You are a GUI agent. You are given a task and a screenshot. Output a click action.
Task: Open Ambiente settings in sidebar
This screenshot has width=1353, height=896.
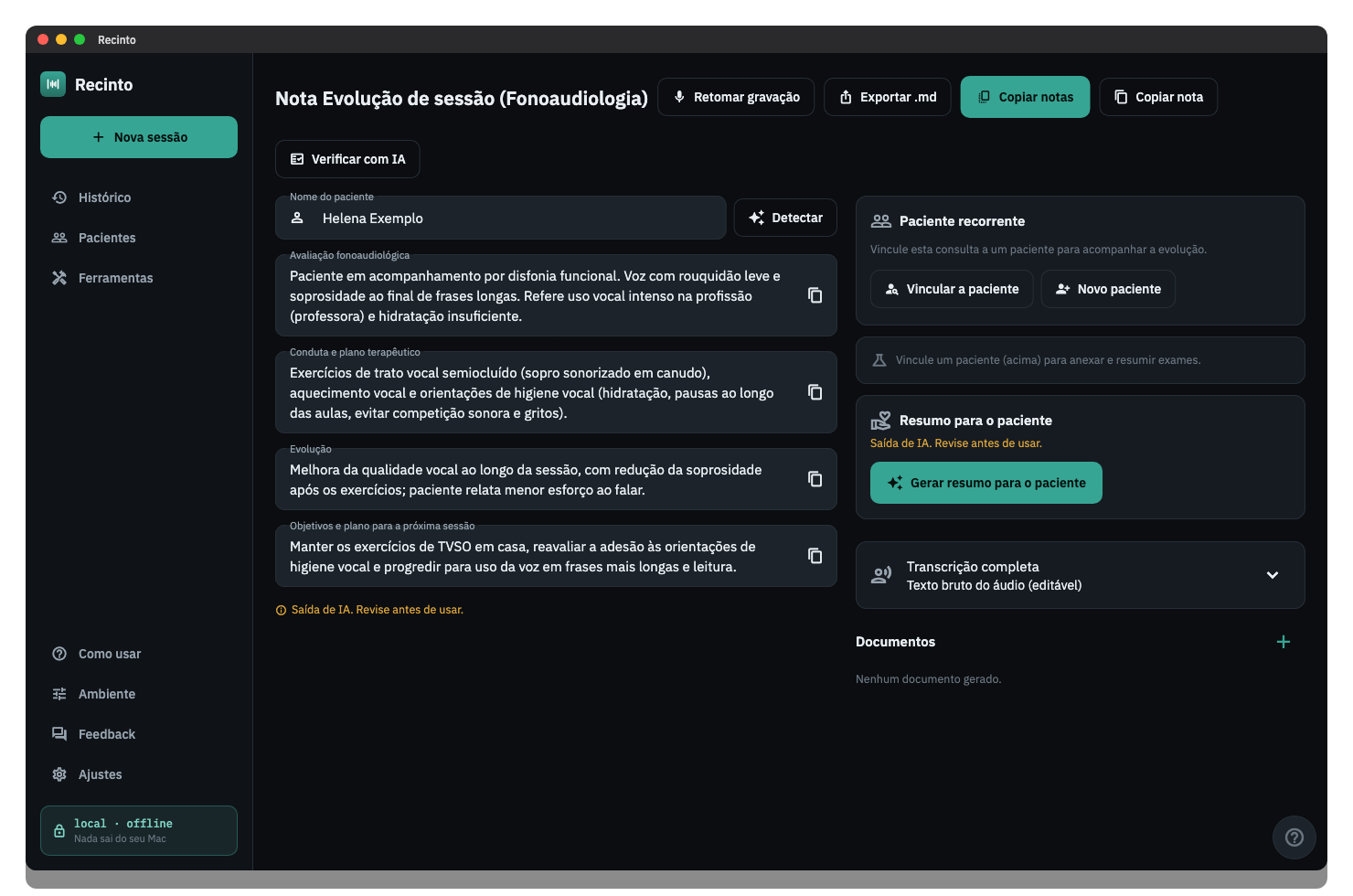pyautogui.click(x=139, y=694)
